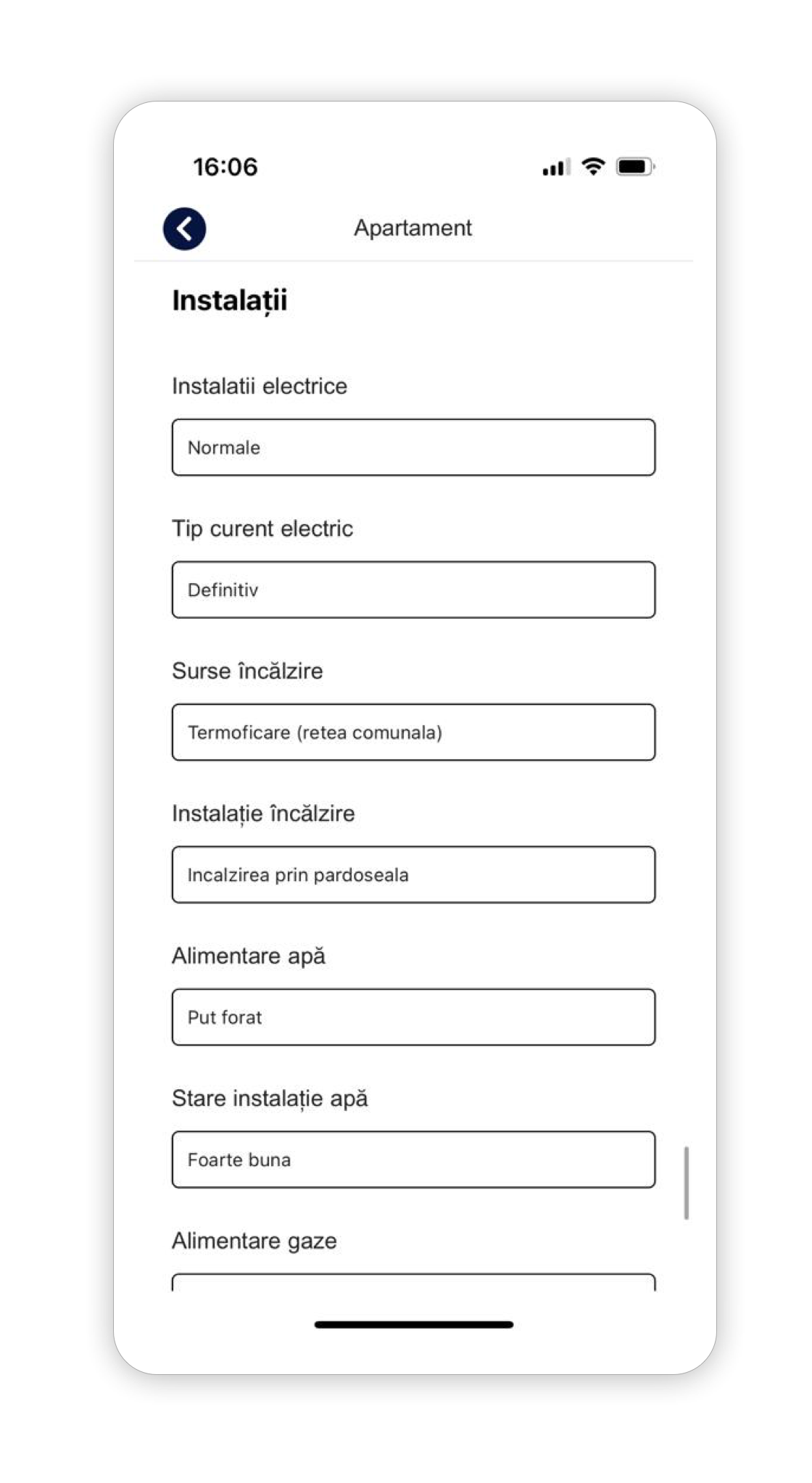Tap the 16:06 clock in status bar
This screenshot has width=812, height=1483.
click(225, 167)
